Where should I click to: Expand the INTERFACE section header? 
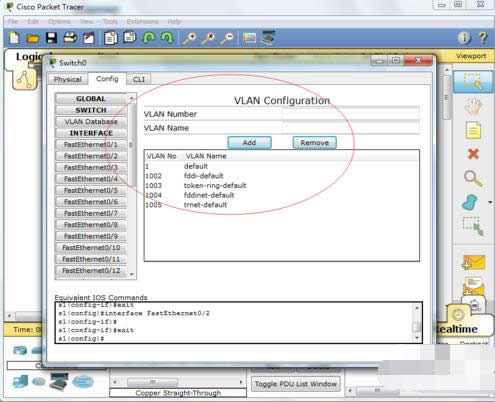tap(91, 133)
